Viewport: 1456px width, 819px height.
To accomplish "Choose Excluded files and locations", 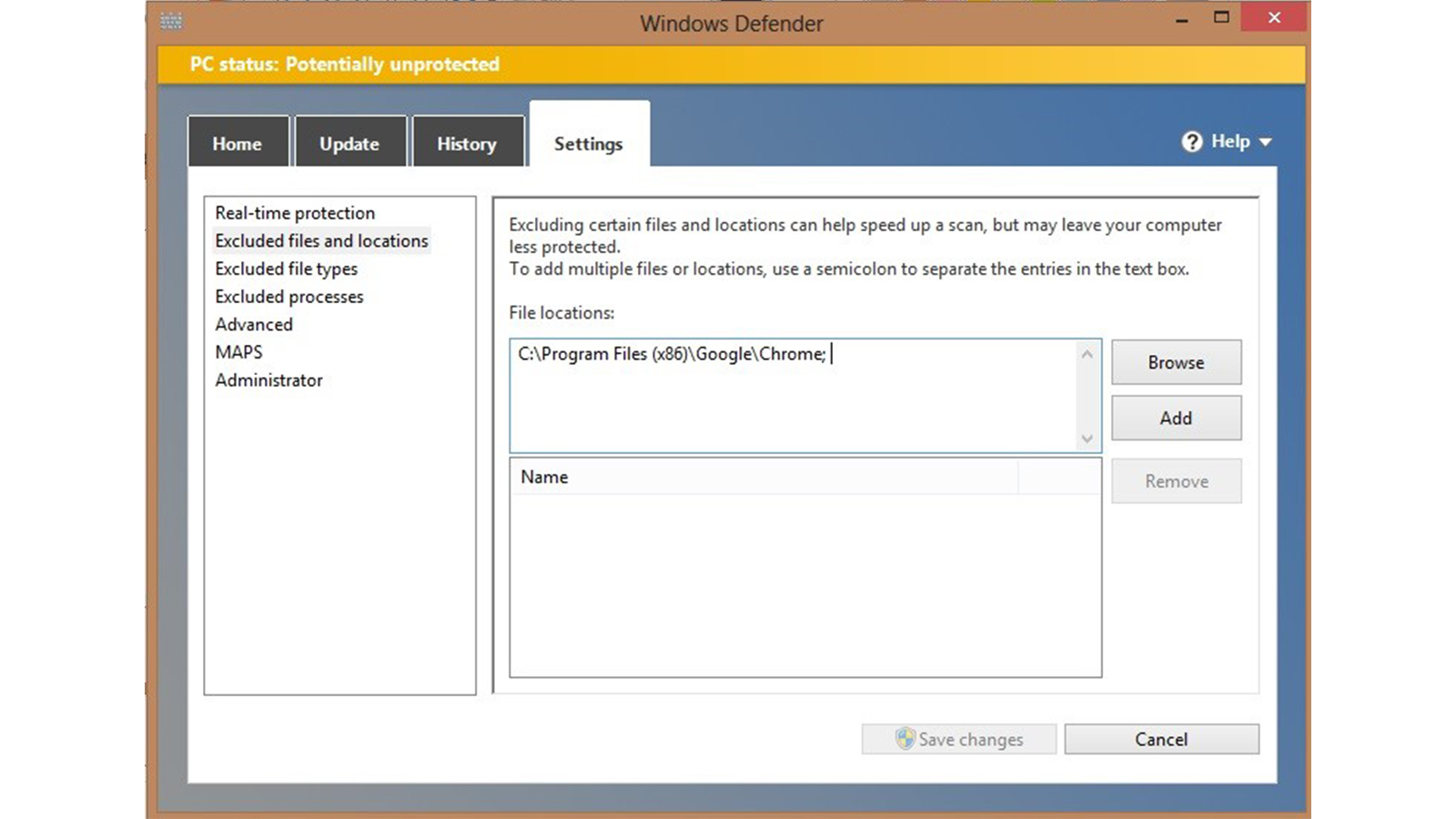I will 321,241.
